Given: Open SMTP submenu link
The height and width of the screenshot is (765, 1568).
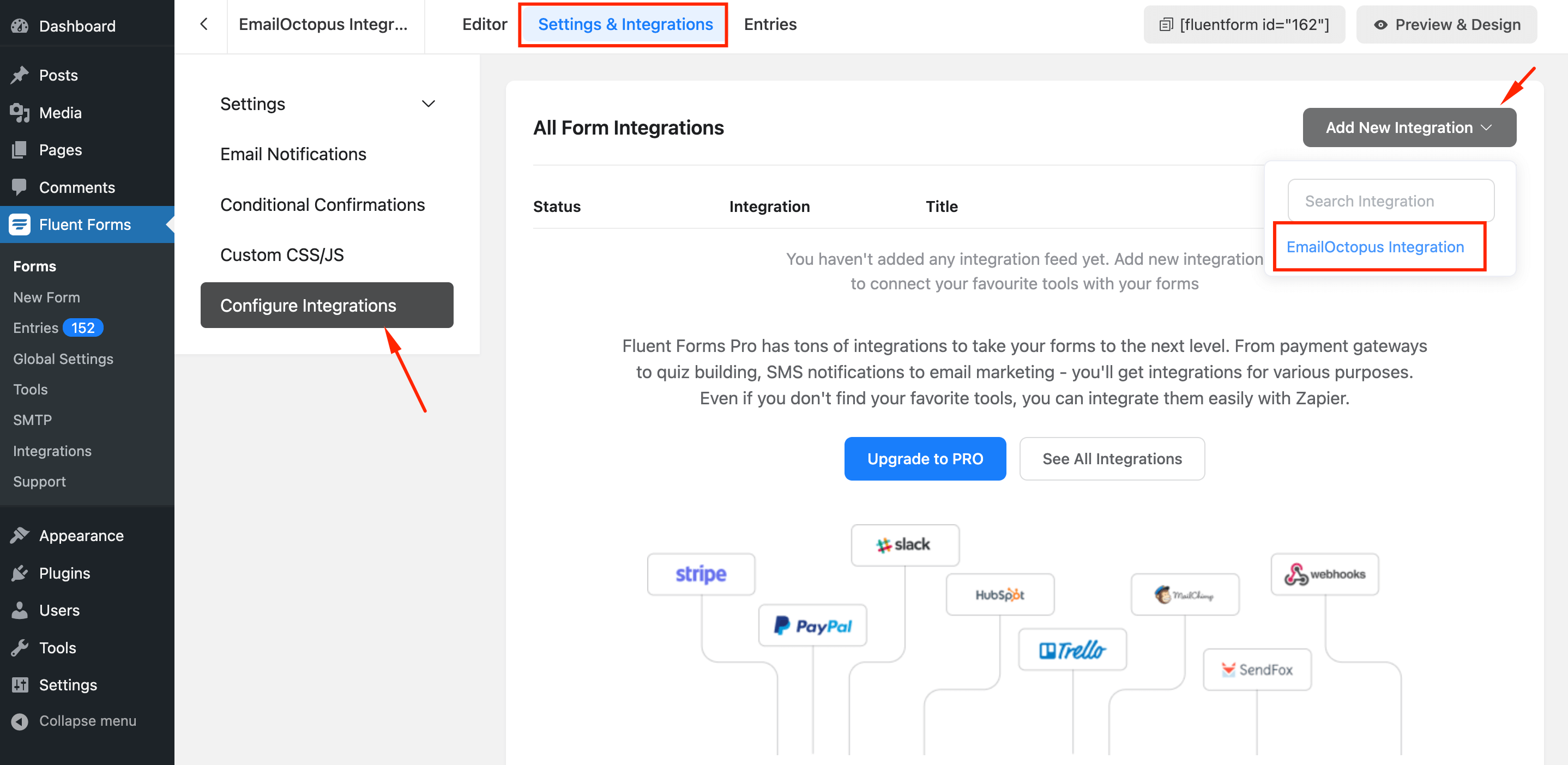Looking at the screenshot, I should pyautogui.click(x=32, y=420).
